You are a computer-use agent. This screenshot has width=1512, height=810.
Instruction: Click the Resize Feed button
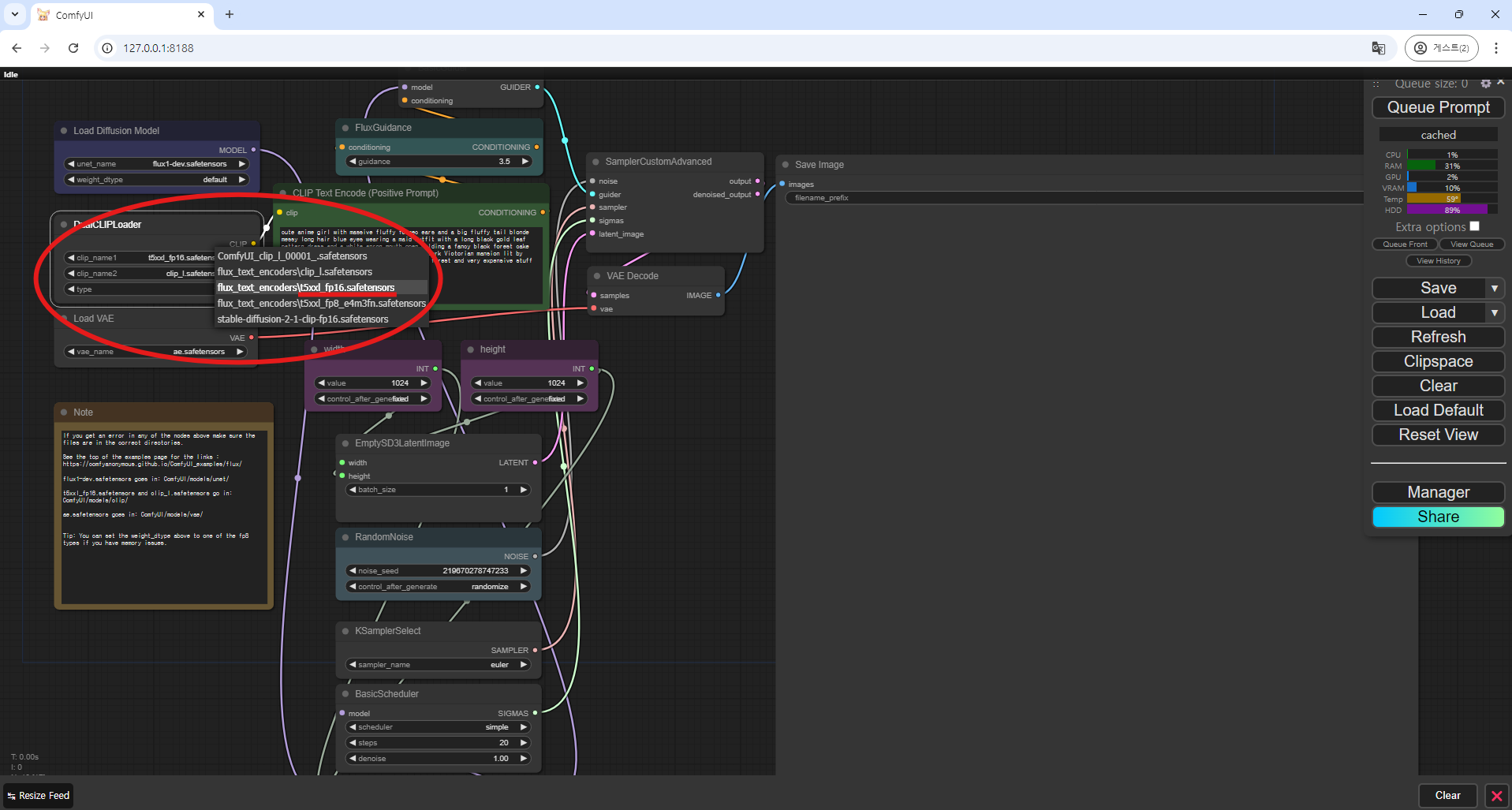[39, 796]
